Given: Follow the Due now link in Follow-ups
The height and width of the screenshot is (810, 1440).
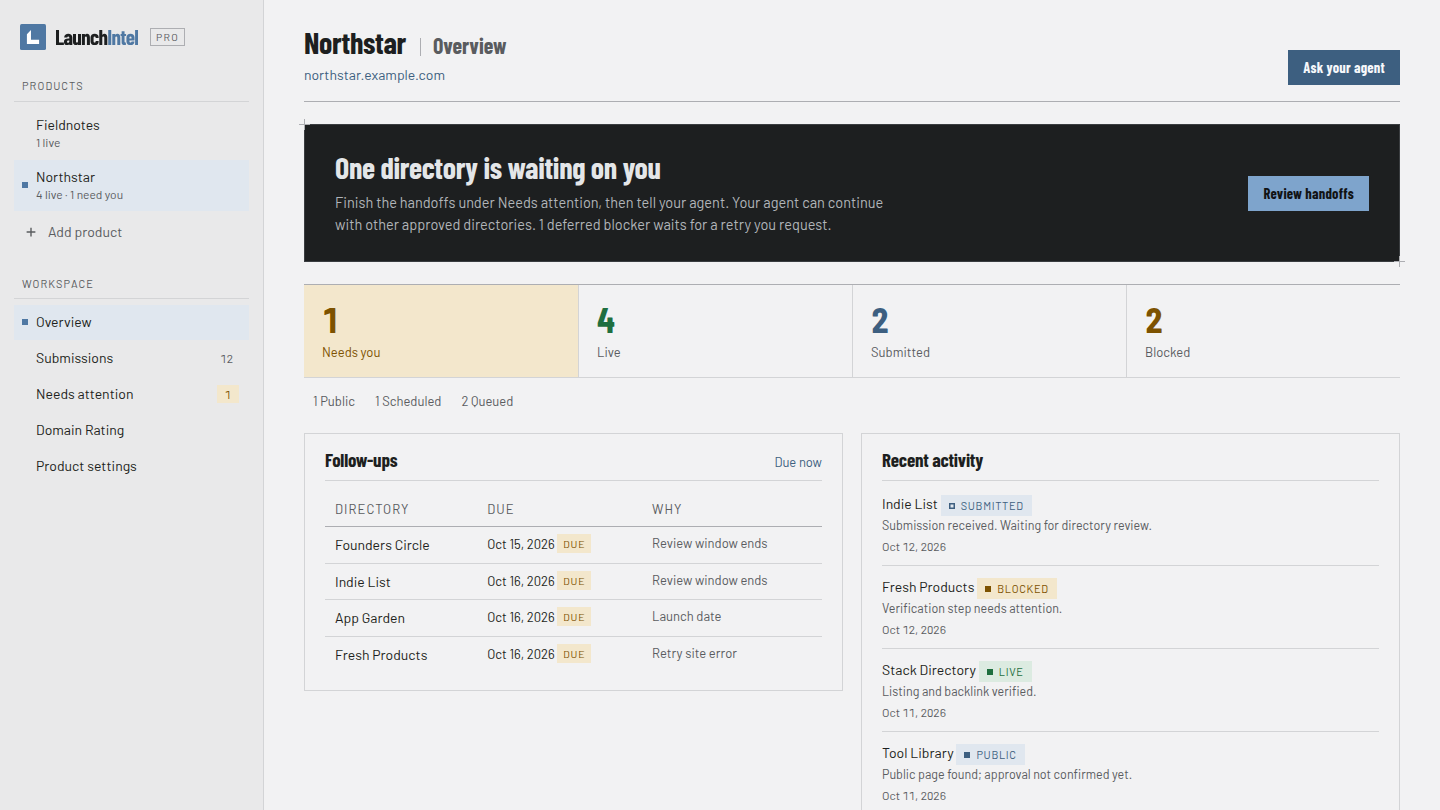Looking at the screenshot, I should [x=798, y=462].
